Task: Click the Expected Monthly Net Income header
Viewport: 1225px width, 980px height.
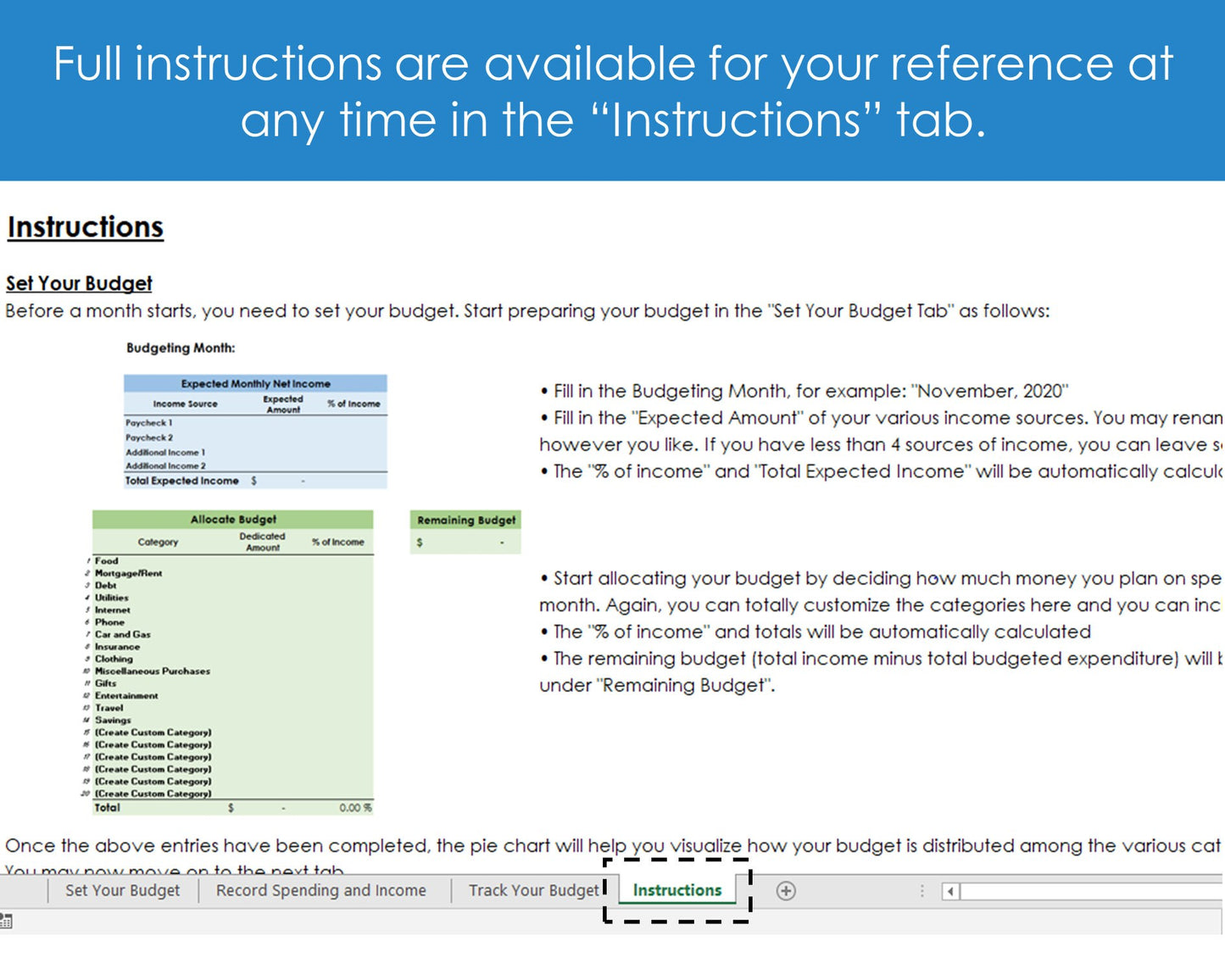Action: (255, 383)
